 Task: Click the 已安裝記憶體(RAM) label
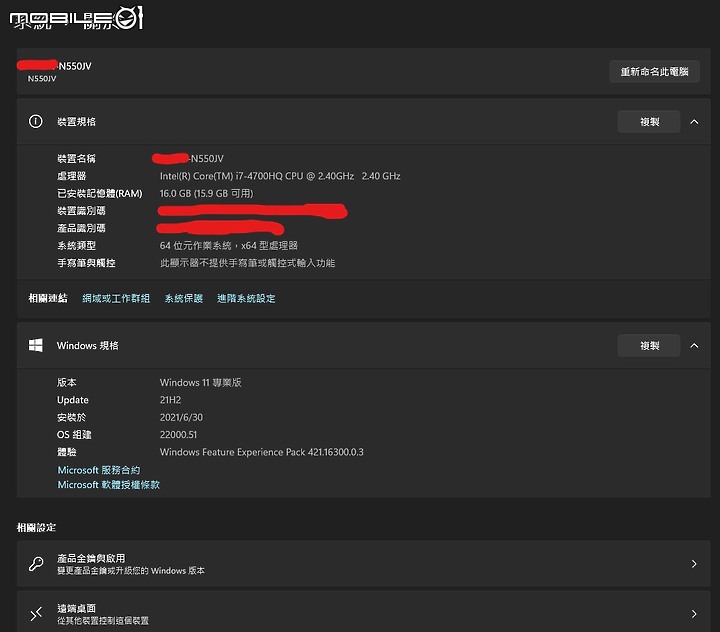100,193
